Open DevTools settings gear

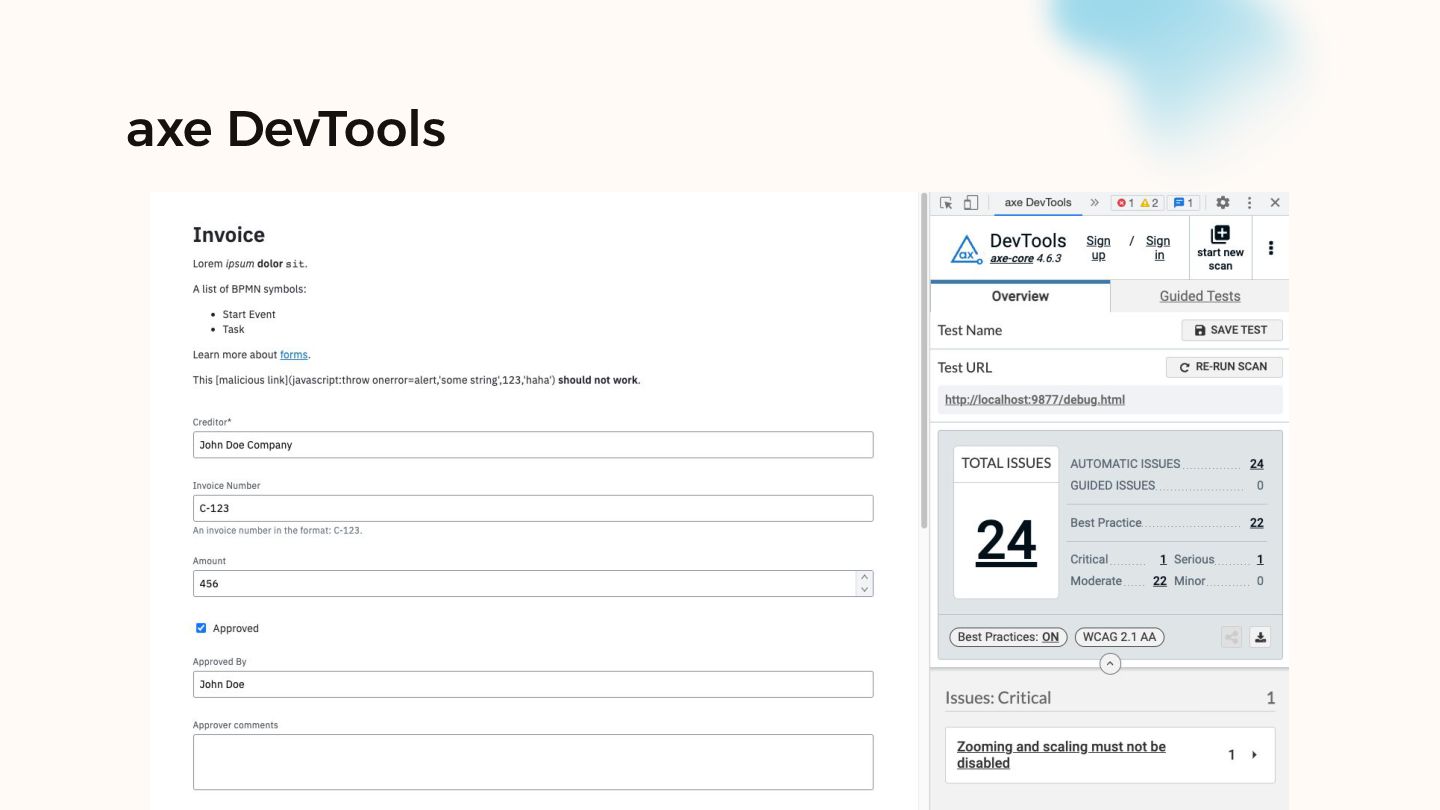pyautogui.click(x=1222, y=203)
